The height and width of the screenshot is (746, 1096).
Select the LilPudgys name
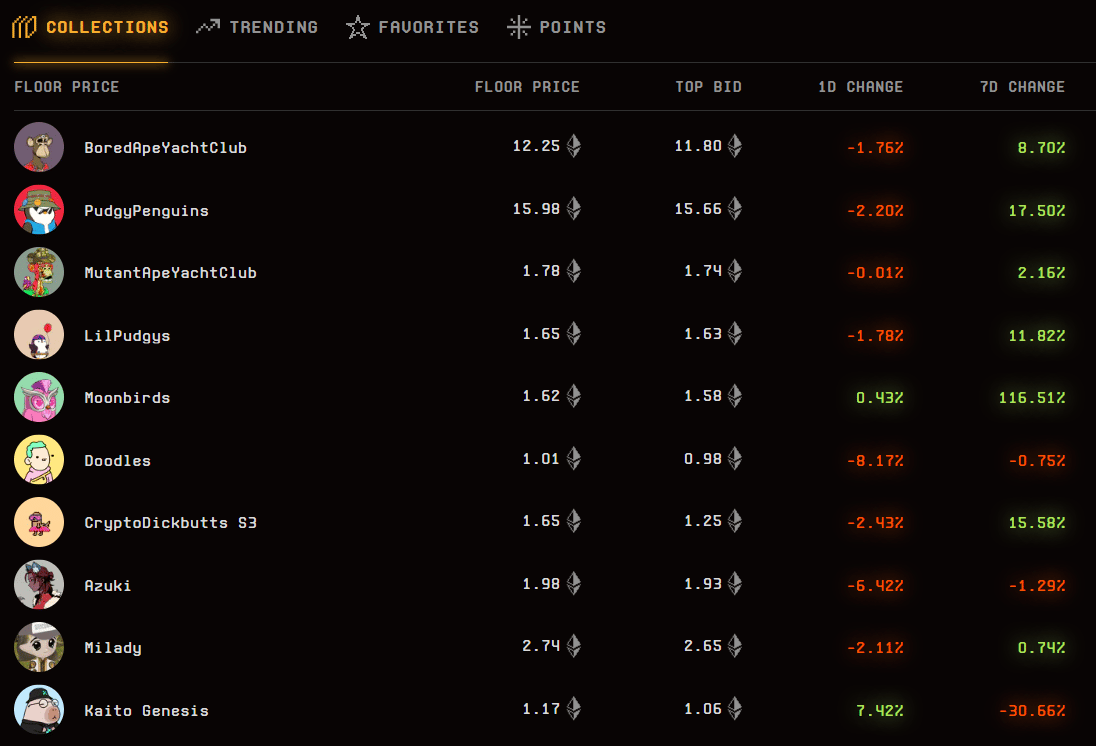point(127,336)
